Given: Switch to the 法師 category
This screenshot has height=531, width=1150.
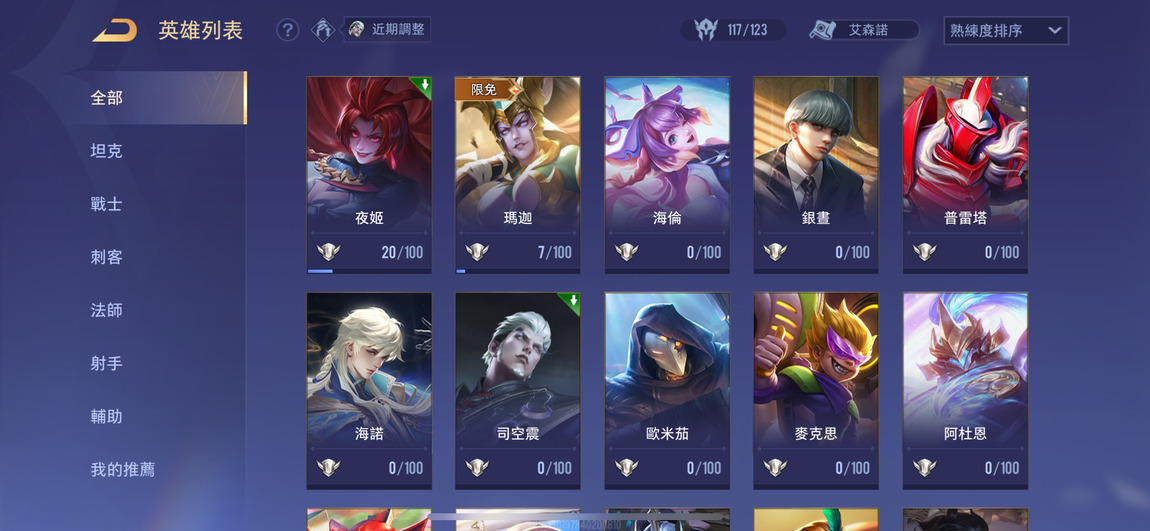Looking at the screenshot, I should tap(106, 310).
